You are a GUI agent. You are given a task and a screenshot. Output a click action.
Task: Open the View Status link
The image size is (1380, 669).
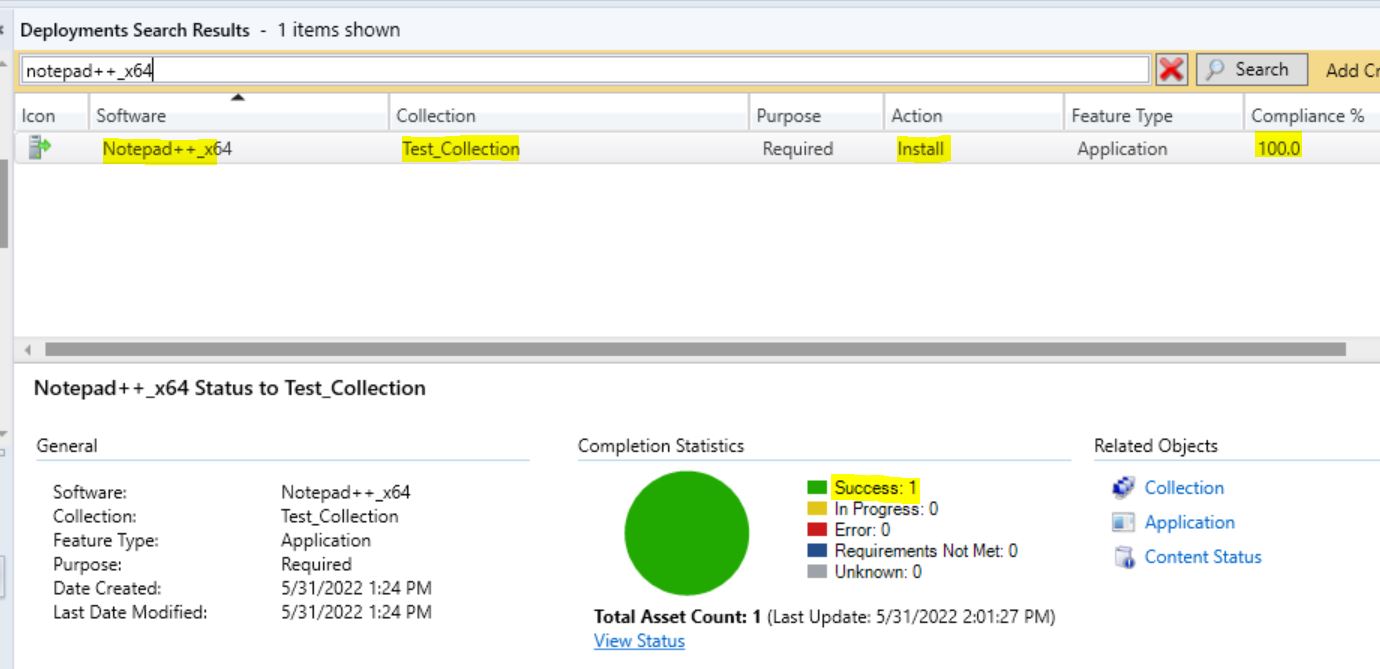[639, 641]
